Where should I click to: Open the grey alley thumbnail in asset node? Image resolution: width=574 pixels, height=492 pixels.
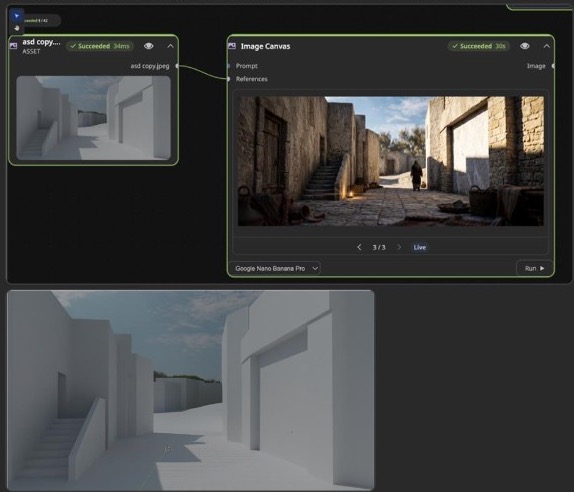click(x=93, y=118)
